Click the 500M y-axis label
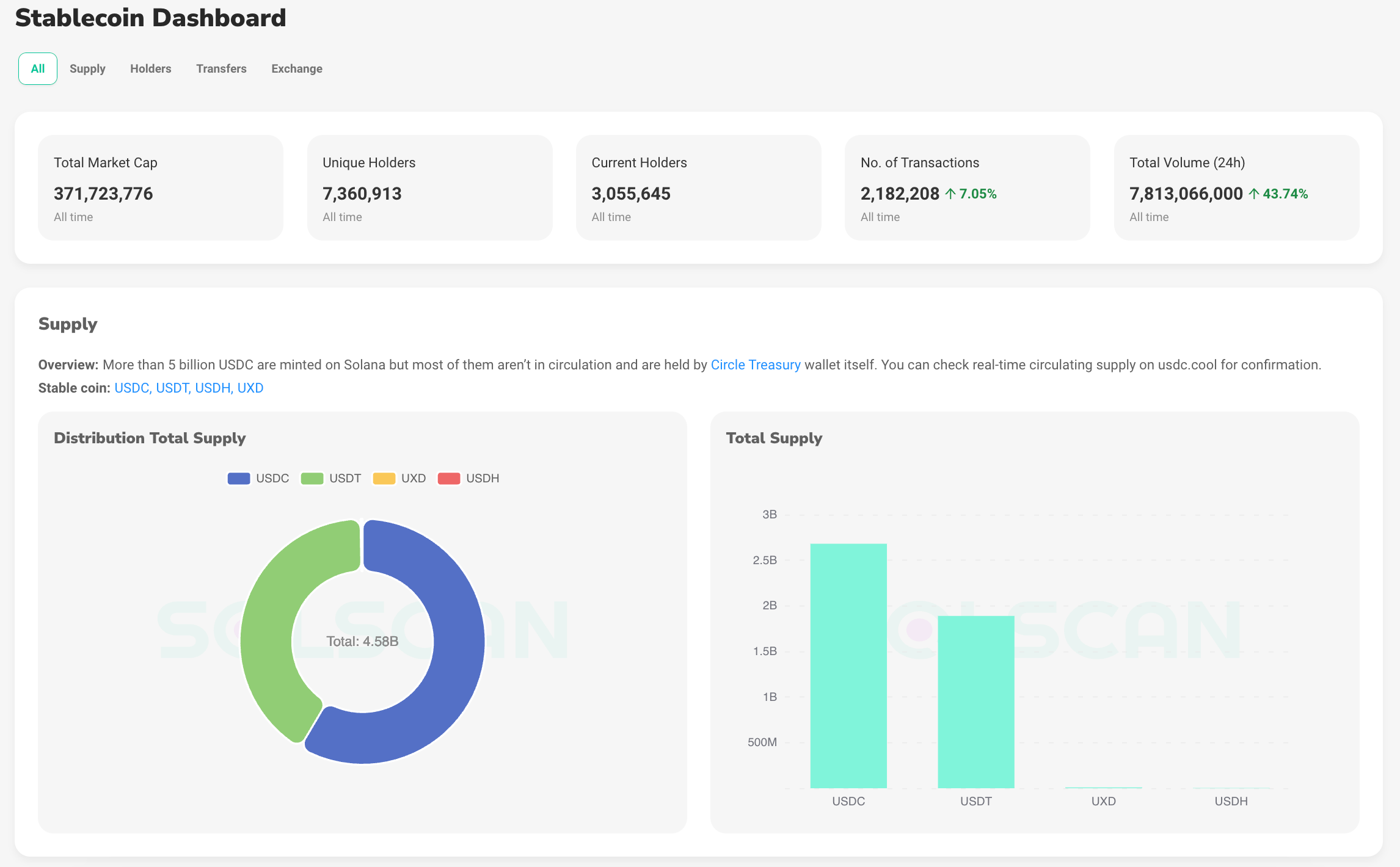1400x867 pixels. point(762,742)
